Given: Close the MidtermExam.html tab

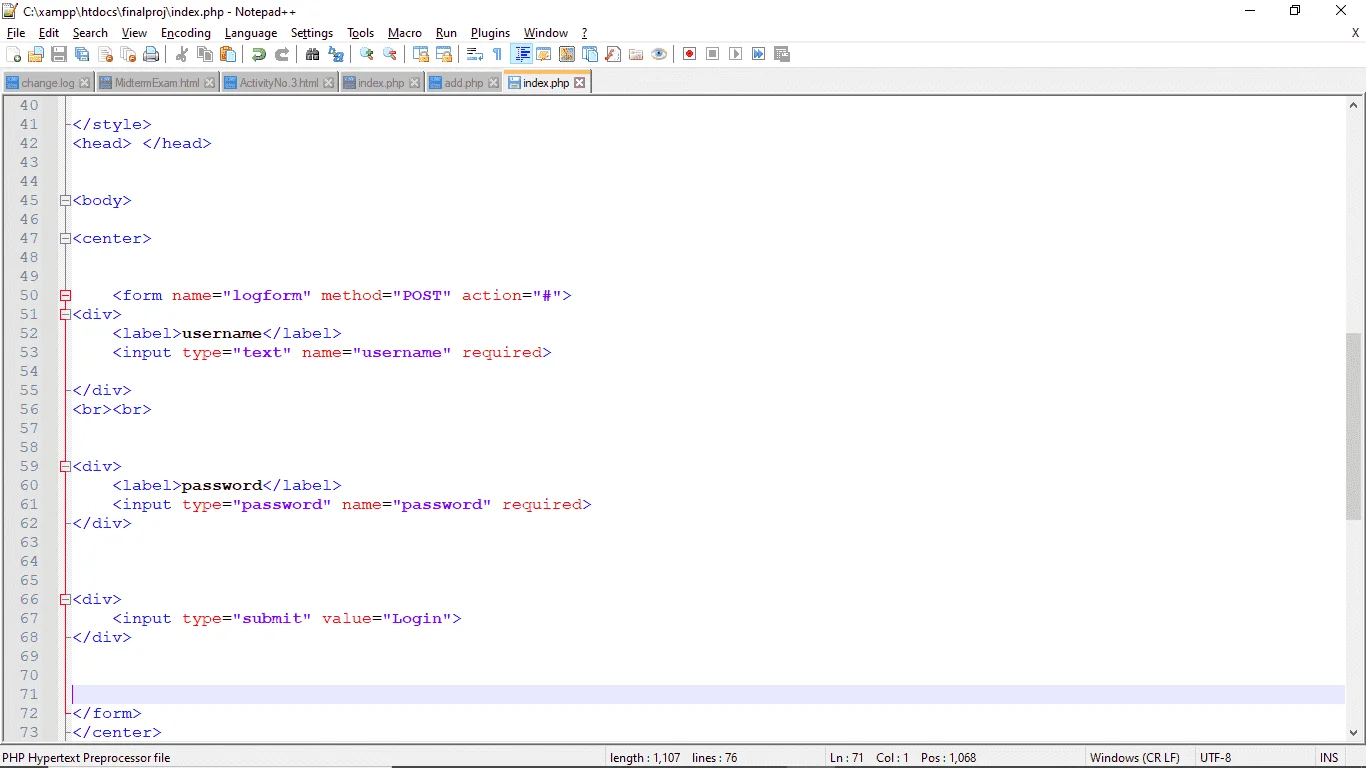Looking at the screenshot, I should click(x=210, y=83).
